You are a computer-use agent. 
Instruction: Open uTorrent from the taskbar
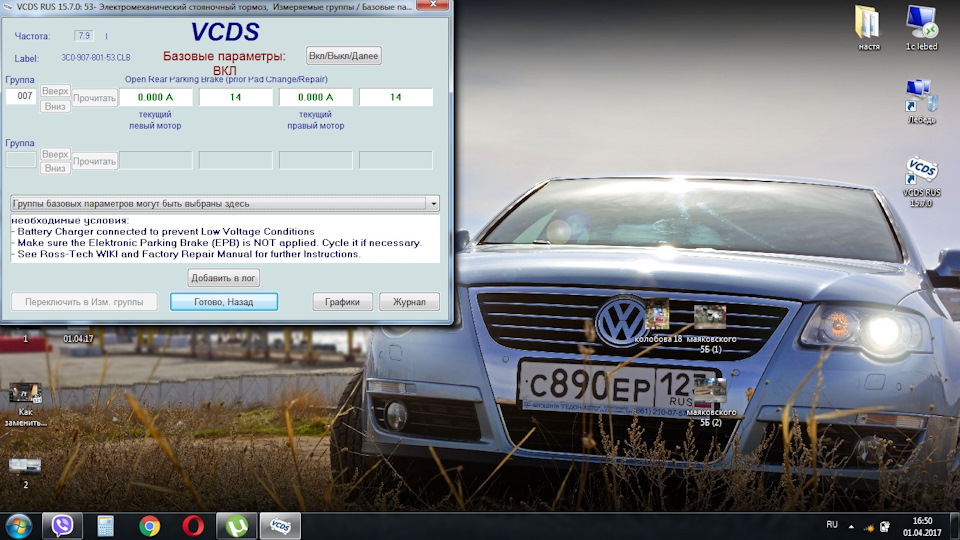coord(237,526)
